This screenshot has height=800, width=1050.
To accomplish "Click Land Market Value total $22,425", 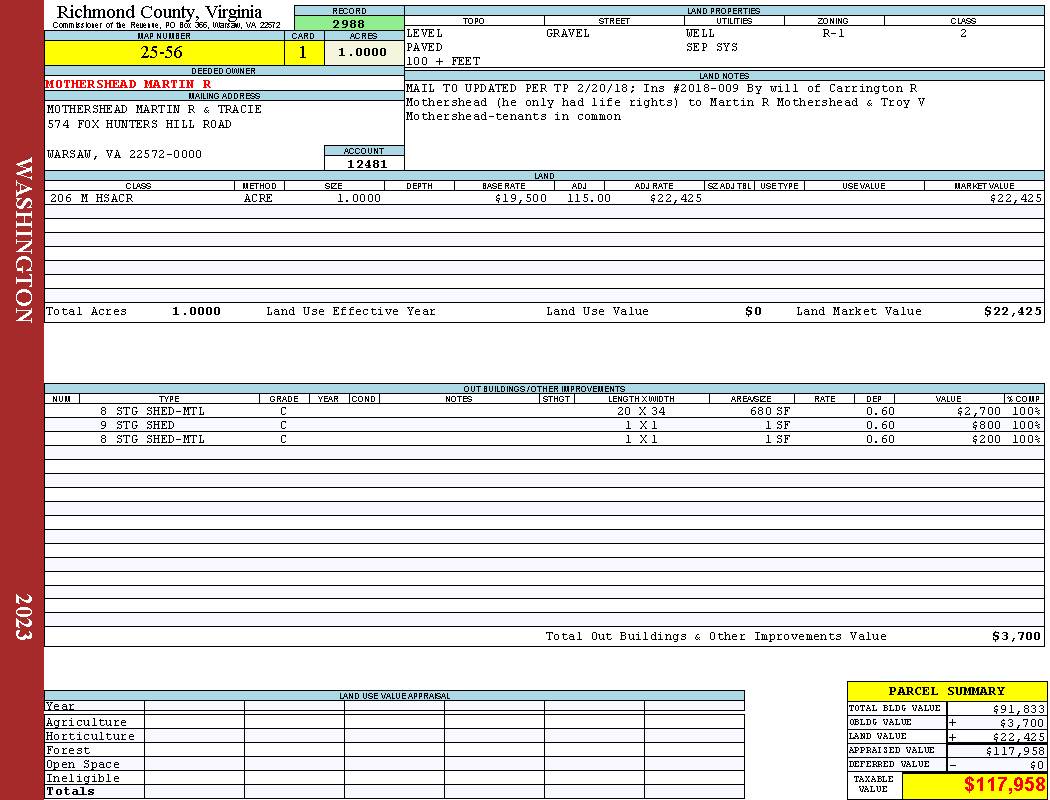I will (1013, 311).
